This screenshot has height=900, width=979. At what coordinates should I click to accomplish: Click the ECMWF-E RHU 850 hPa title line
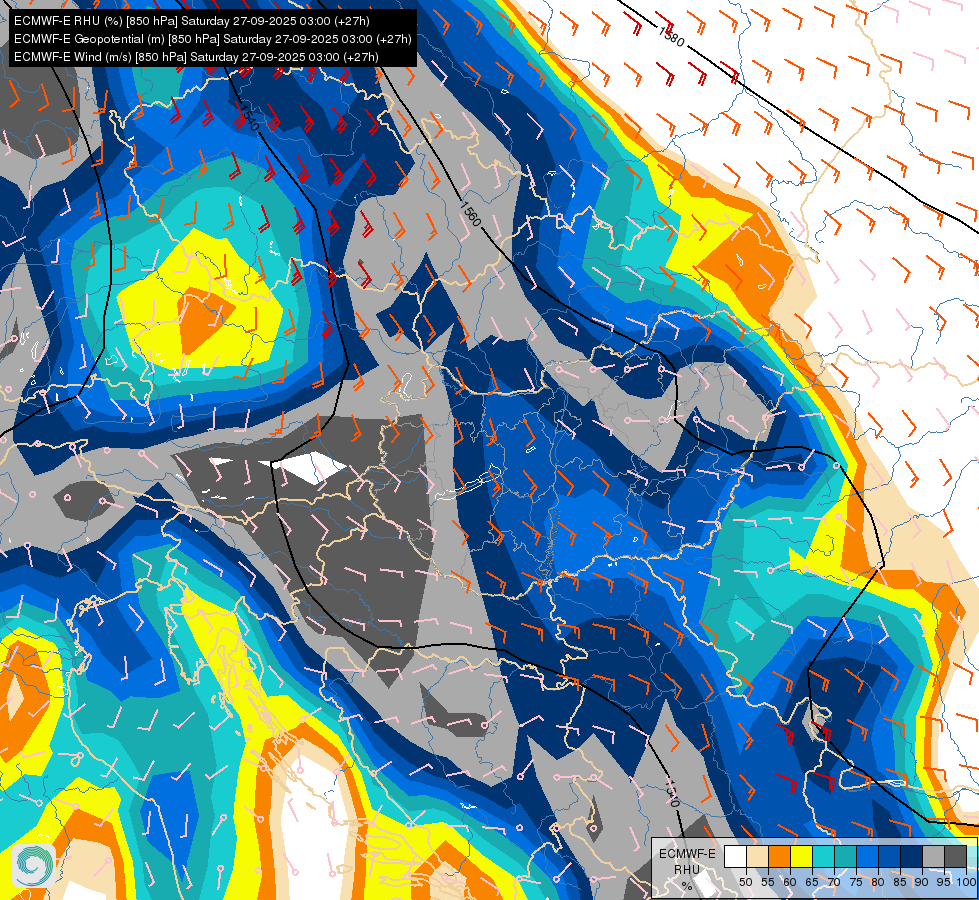tap(192, 21)
